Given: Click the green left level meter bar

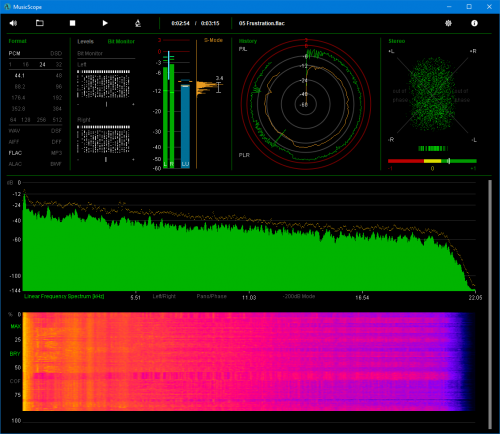Looking at the screenshot, I should [165, 117].
